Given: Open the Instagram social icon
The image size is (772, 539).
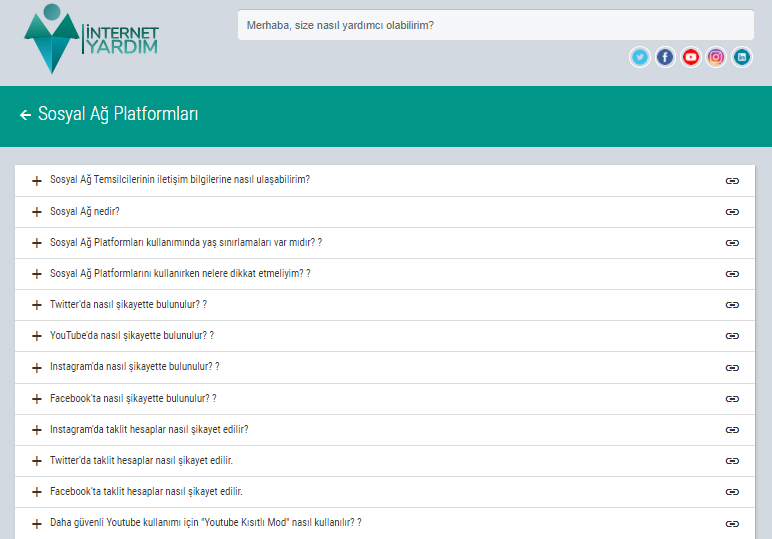Looking at the screenshot, I should [x=716, y=58].
